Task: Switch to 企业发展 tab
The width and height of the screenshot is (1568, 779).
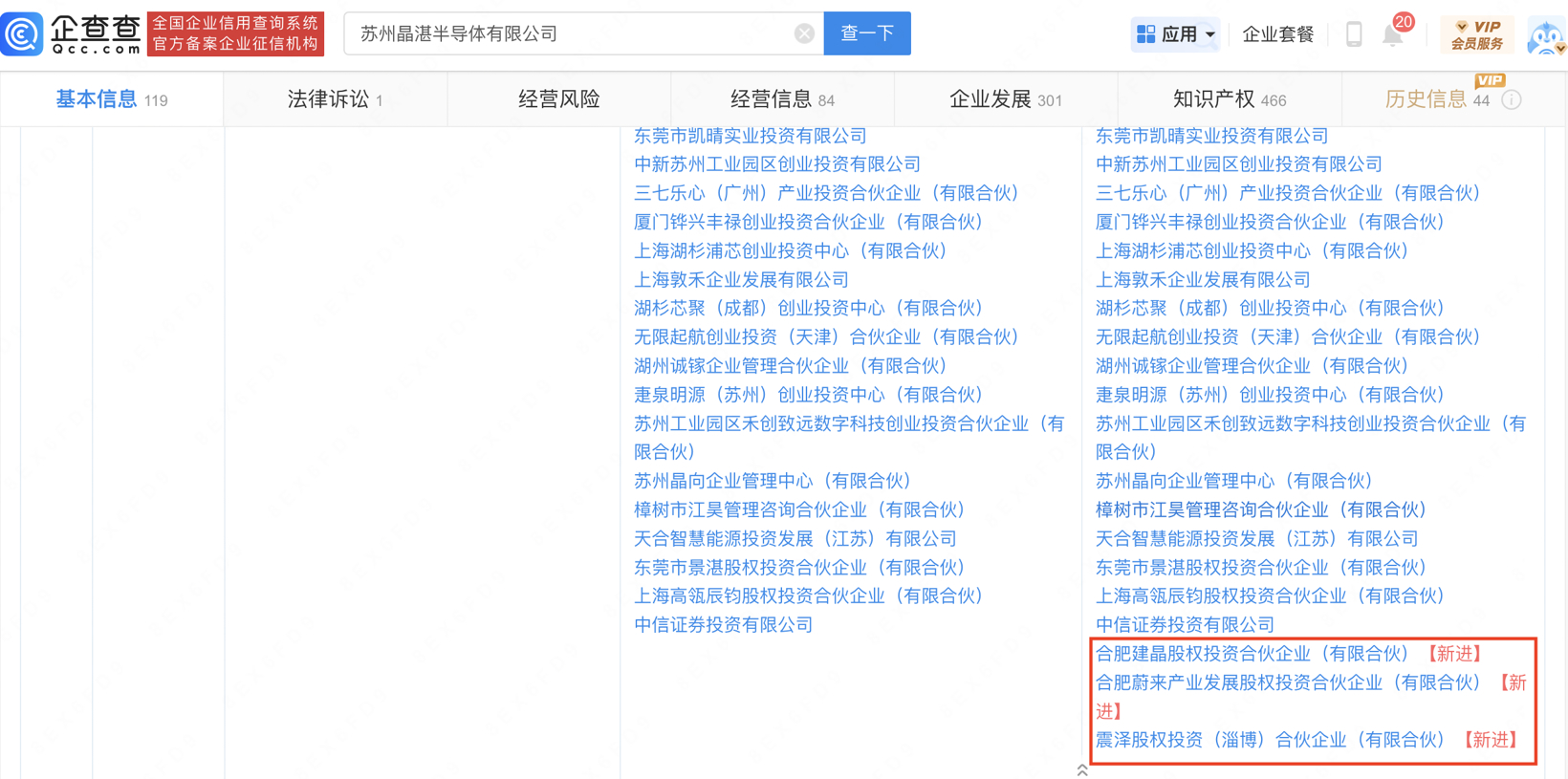Action: (1005, 99)
